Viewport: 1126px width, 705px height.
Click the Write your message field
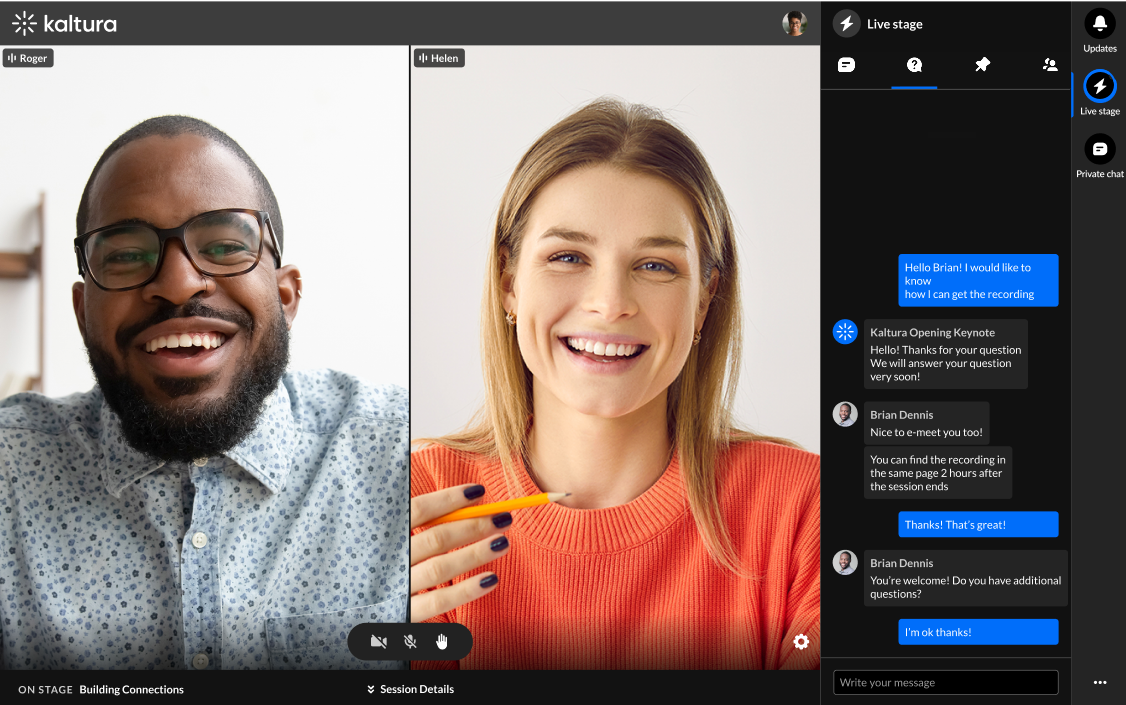coord(945,682)
